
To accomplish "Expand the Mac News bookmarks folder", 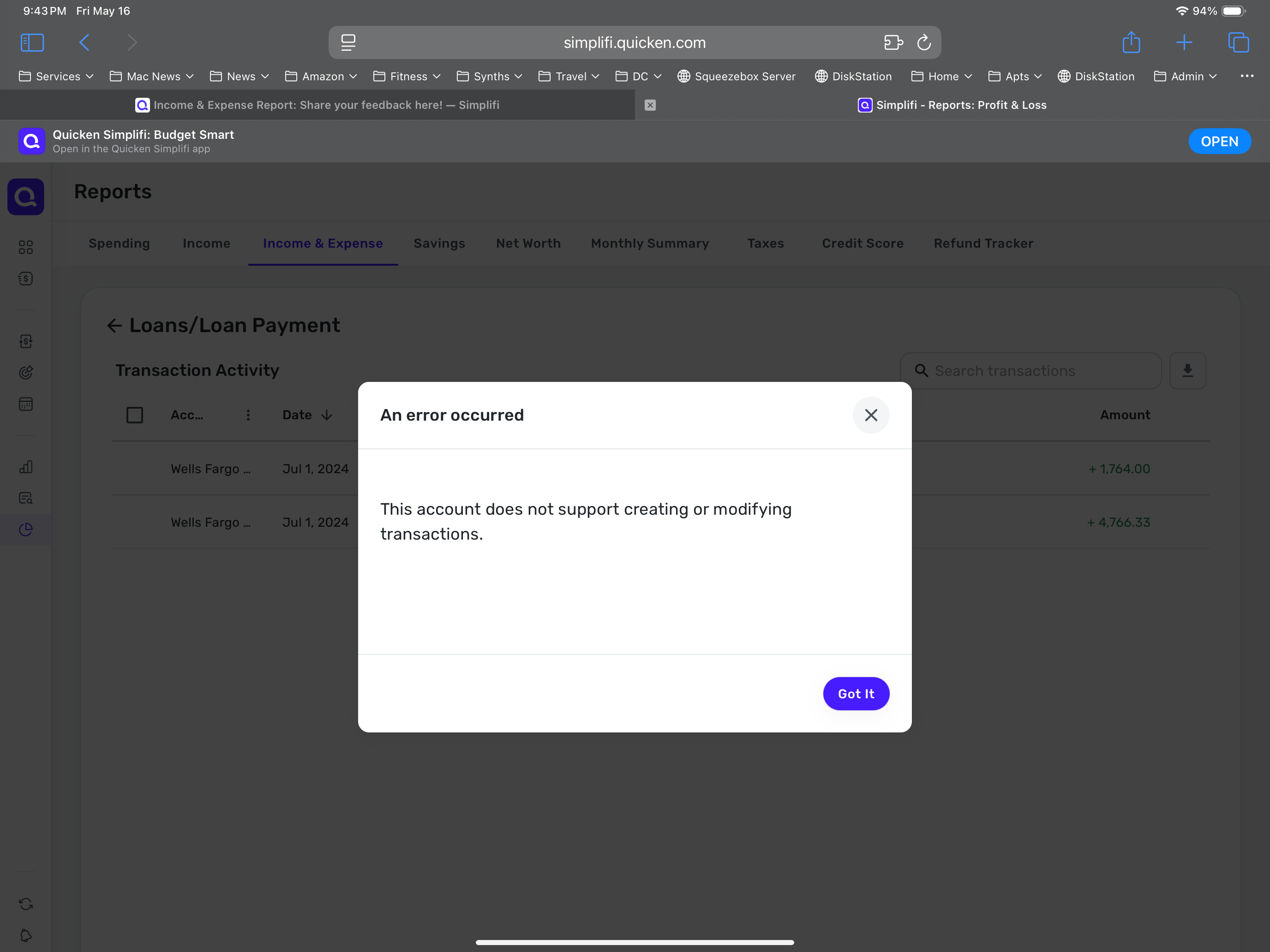I will (151, 76).
